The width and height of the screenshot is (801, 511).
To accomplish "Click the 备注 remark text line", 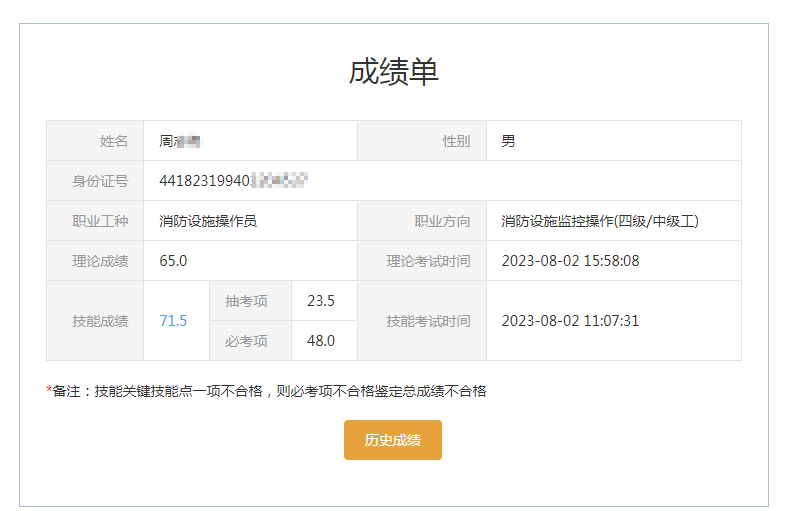I will pyautogui.click(x=266, y=391).
